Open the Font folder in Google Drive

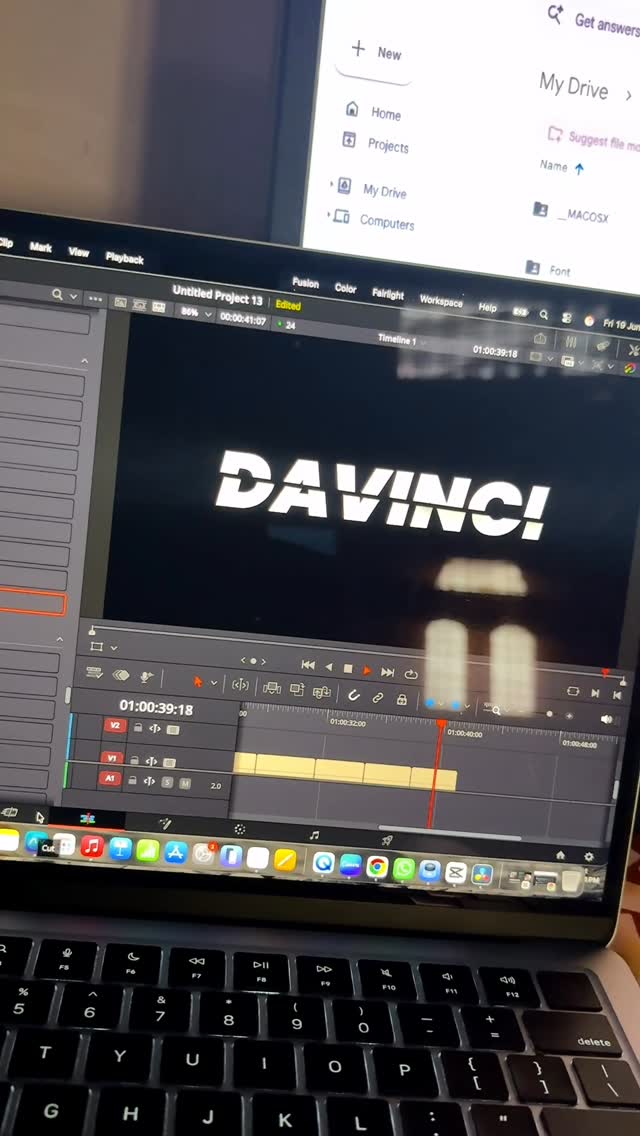[548, 269]
